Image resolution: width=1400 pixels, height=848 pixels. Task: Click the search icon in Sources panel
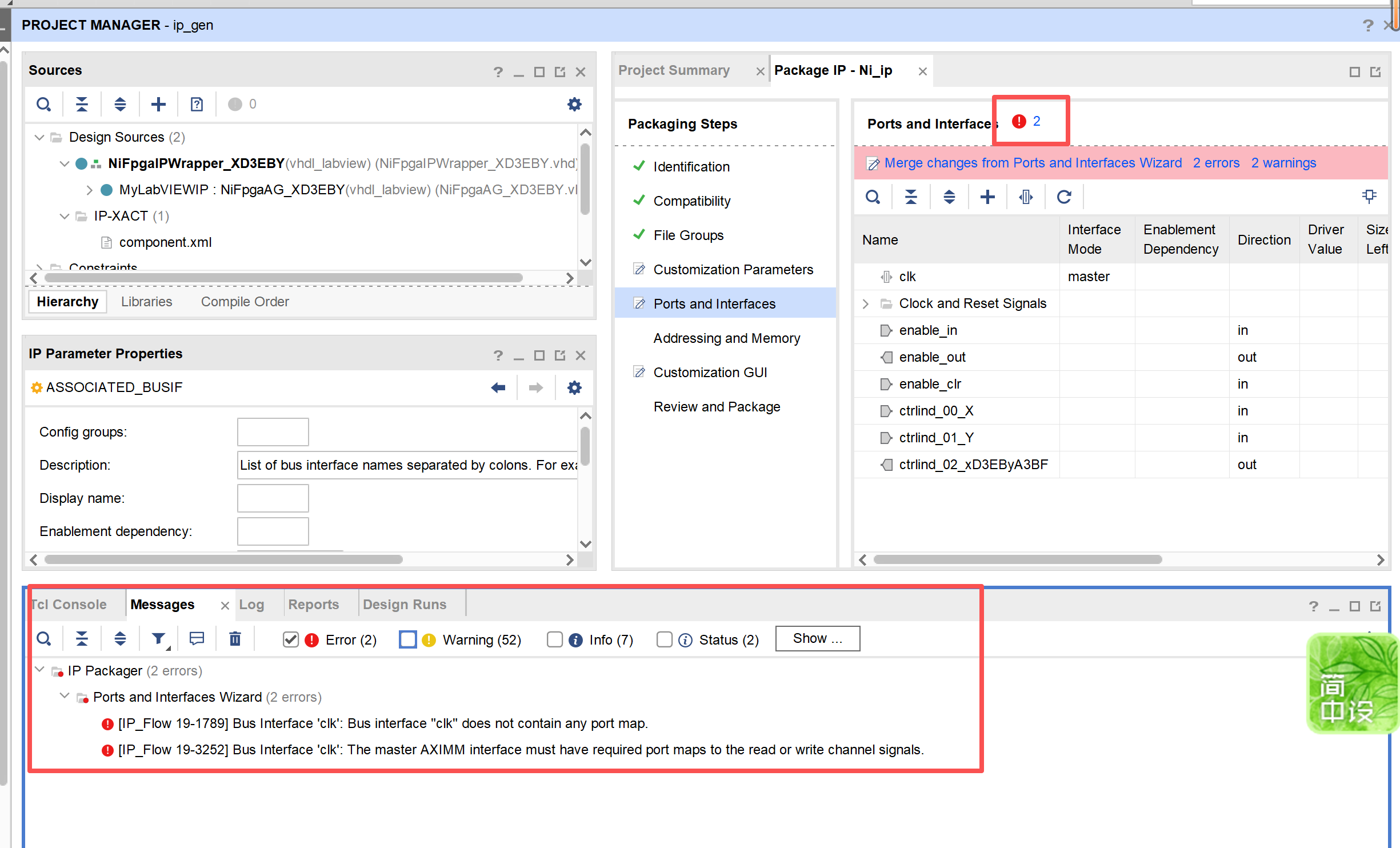coord(44,104)
